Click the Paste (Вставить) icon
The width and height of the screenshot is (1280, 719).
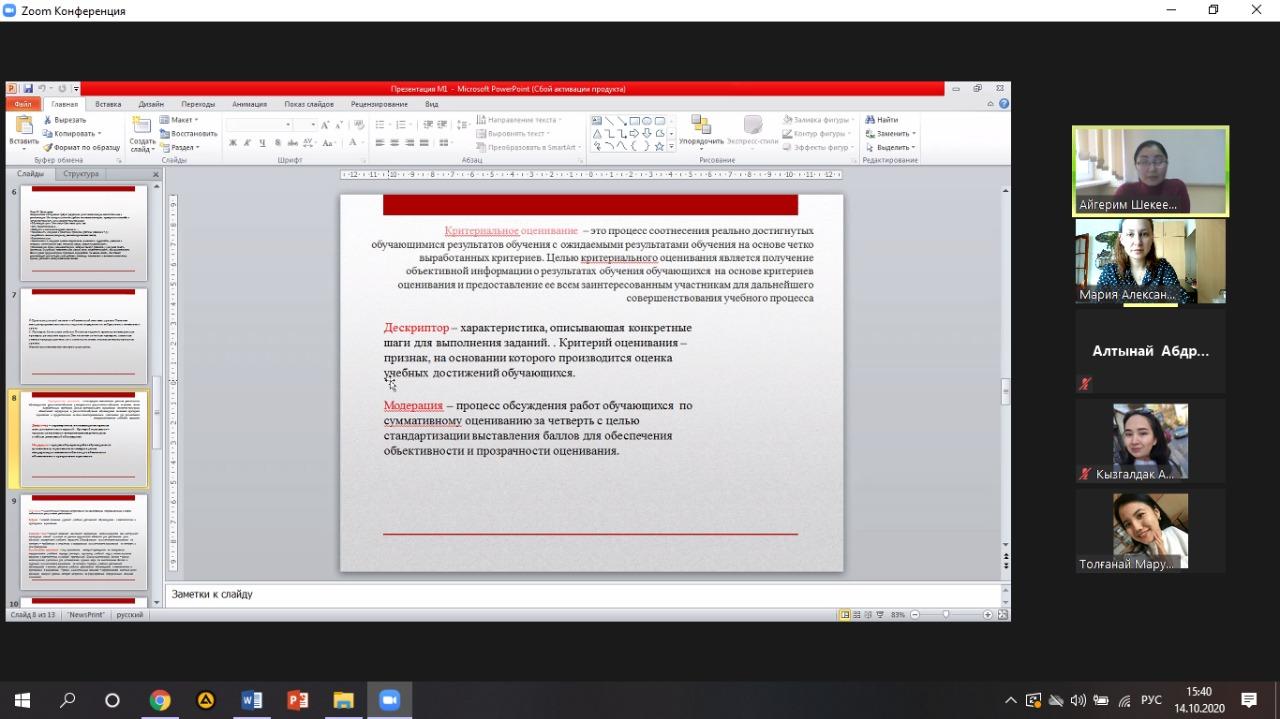tap(23, 126)
